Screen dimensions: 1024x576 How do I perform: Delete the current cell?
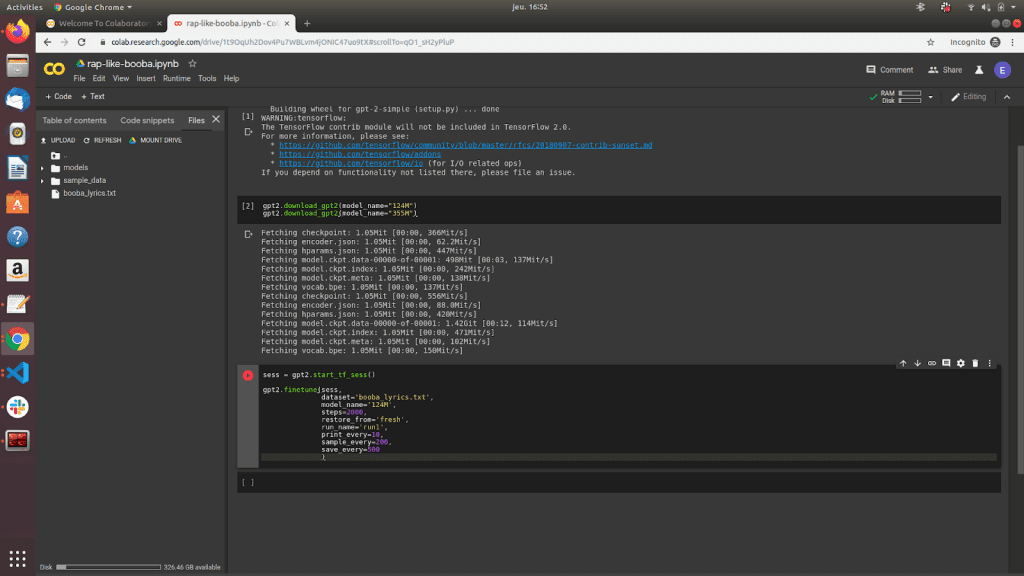pos(975,363)
